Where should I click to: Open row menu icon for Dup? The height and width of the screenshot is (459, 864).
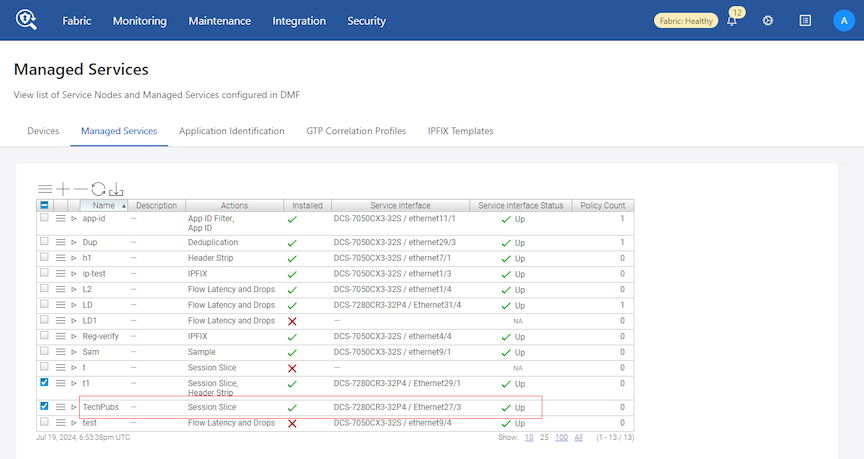[61, 242]
